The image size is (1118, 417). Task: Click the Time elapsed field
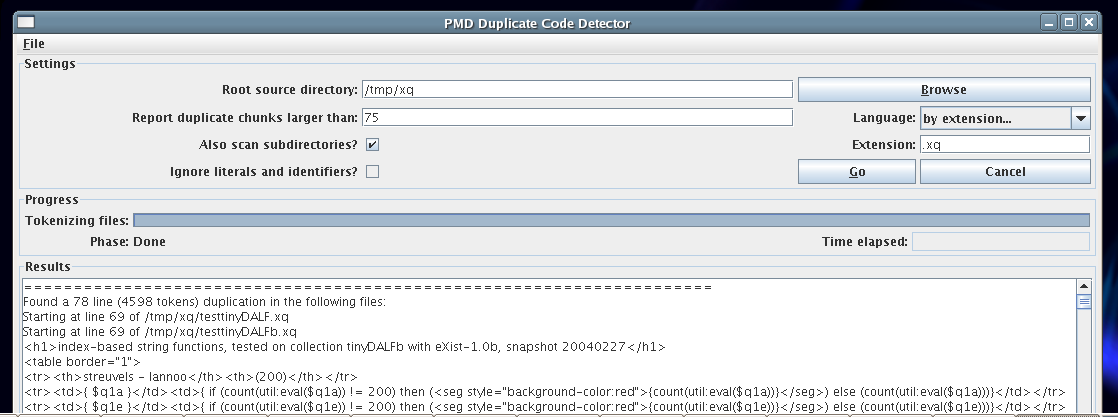(1000, 242)
